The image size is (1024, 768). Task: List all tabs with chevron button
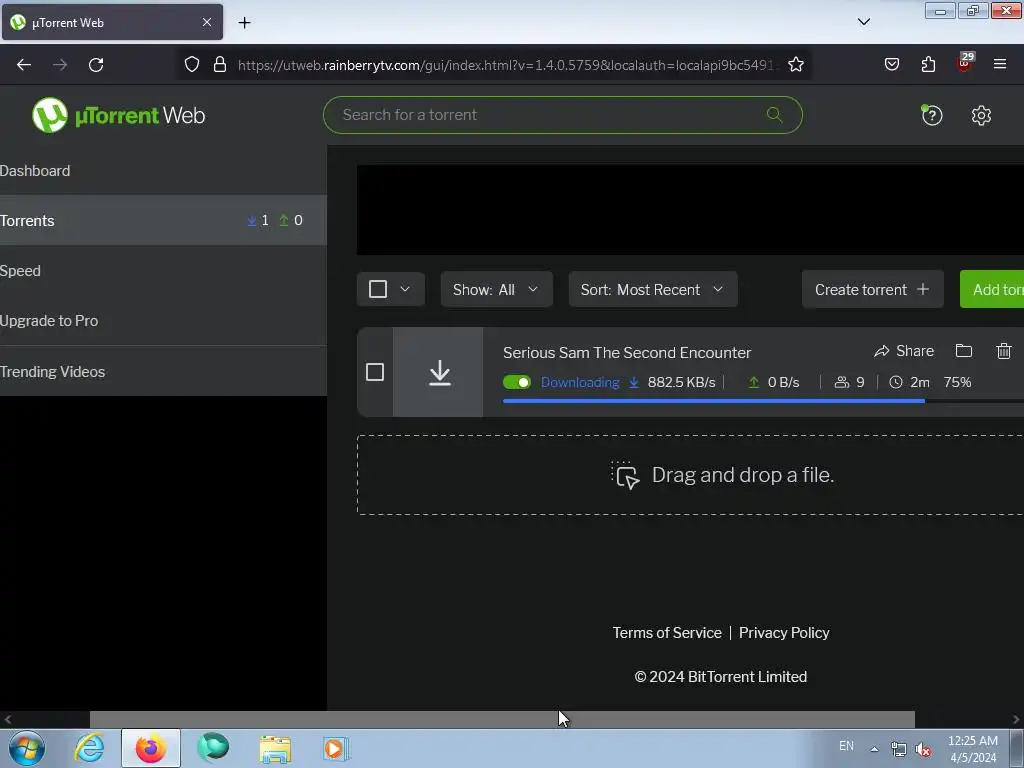[863, 22]
